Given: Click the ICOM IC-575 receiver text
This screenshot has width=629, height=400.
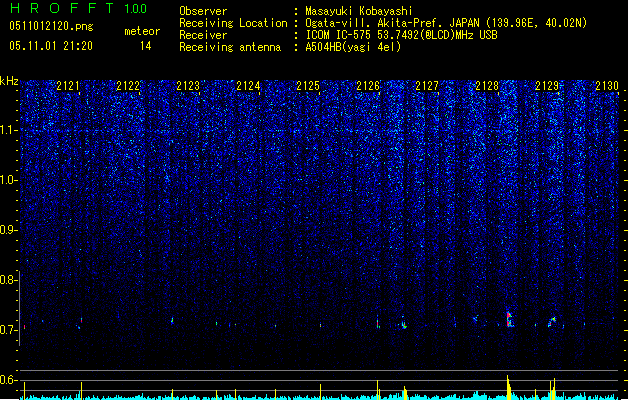Looking at the screenshot, I should pyautogui.click(x=402, y=35).
